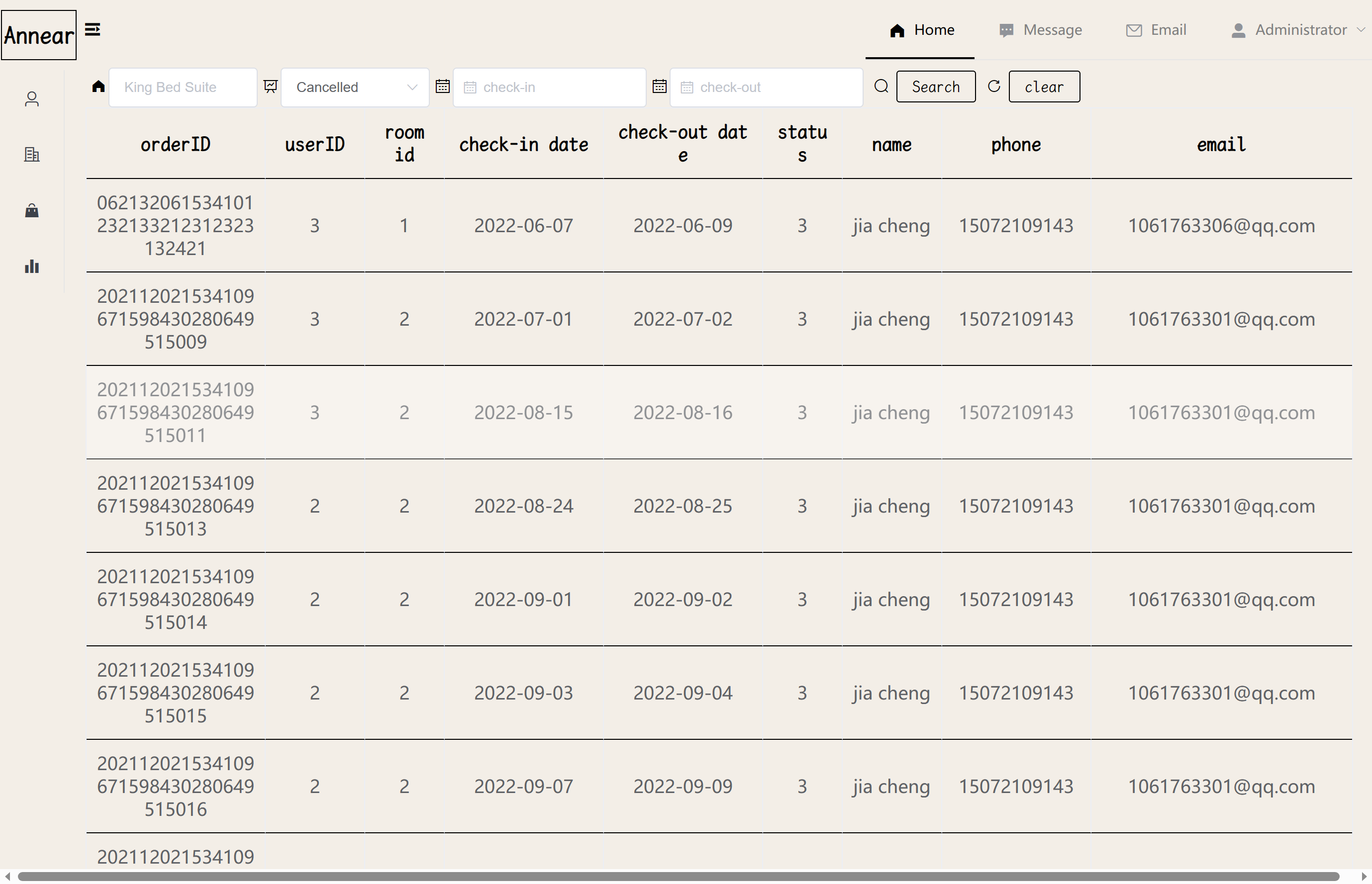1372x884 pixels.
Task: Click email 1061763306@qq.com
Action: click(1221, 226)
